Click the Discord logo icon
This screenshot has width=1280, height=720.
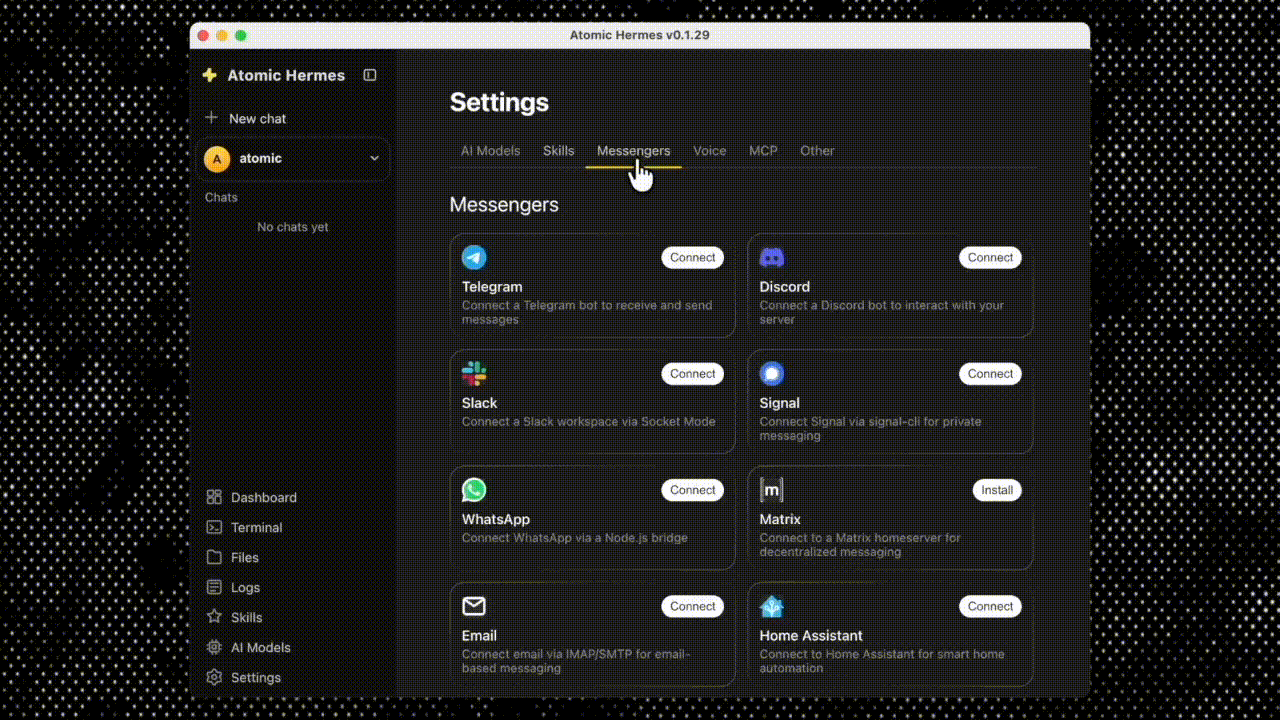[772, 257]
